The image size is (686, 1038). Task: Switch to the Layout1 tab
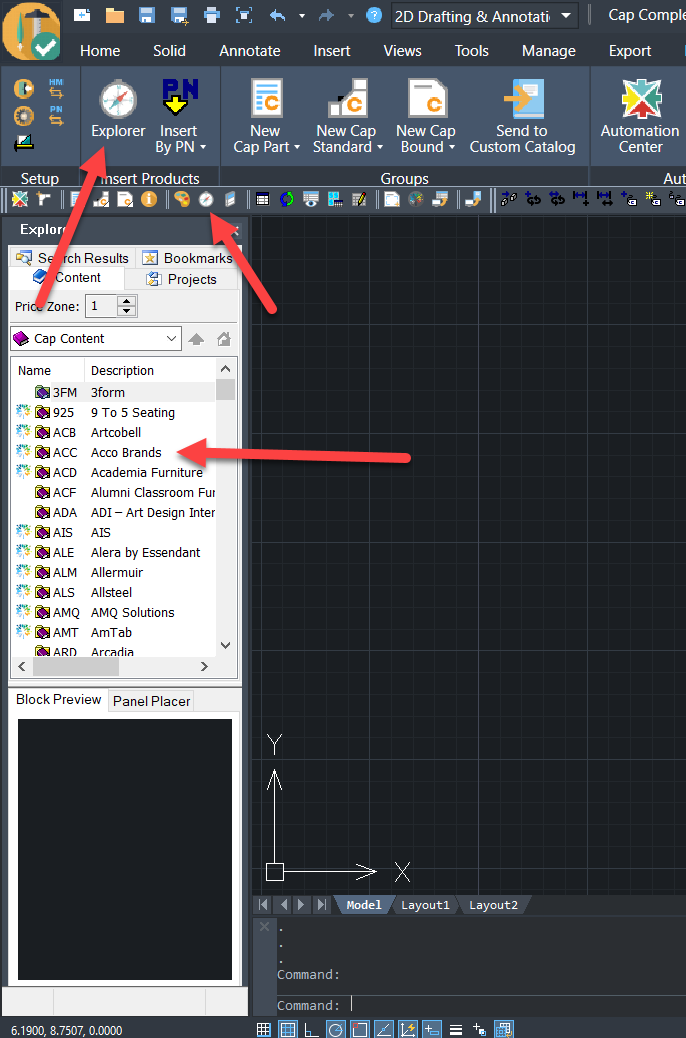click(425, 905)
